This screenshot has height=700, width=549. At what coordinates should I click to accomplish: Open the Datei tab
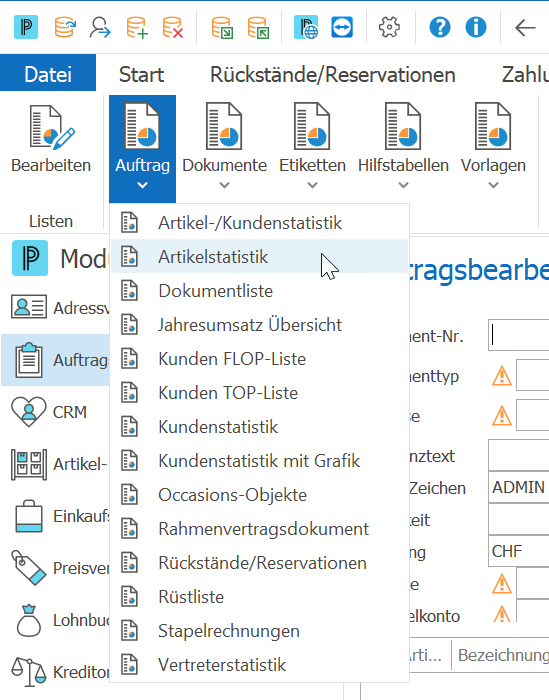(48, 74)
